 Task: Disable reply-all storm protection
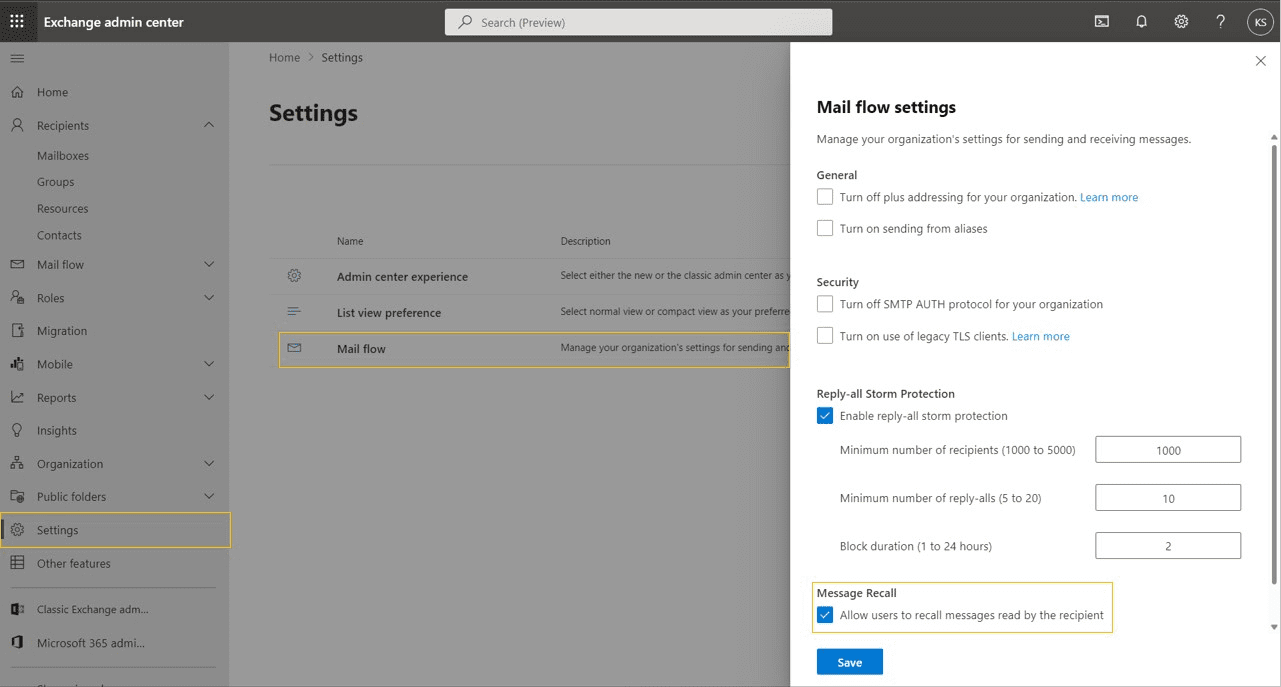(x=824, y=415)
